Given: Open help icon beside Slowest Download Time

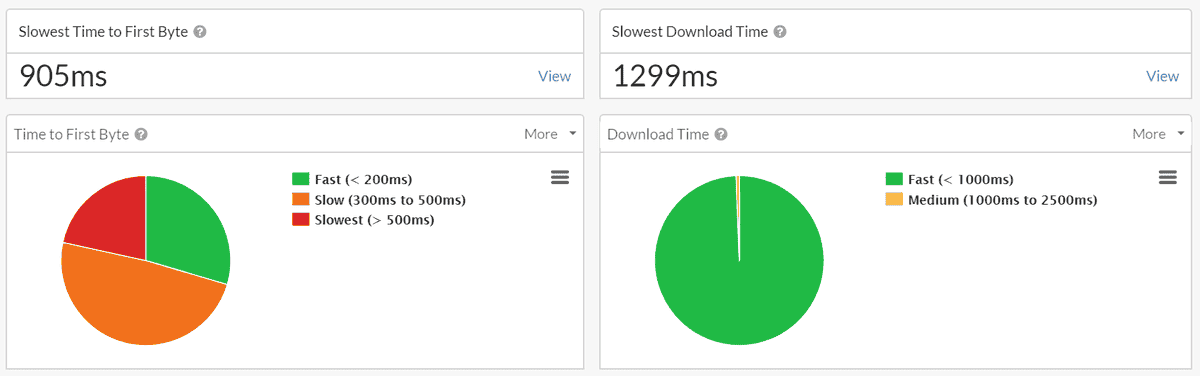Looking at the screenshot, I should (780, 31).
